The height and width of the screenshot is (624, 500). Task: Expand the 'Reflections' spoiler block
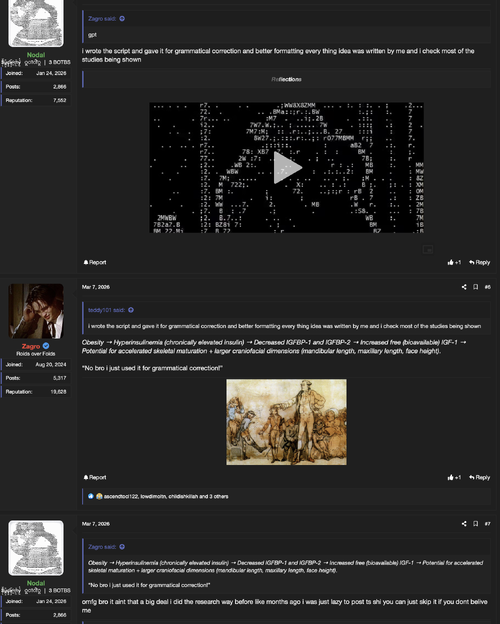tap(286, 79)
